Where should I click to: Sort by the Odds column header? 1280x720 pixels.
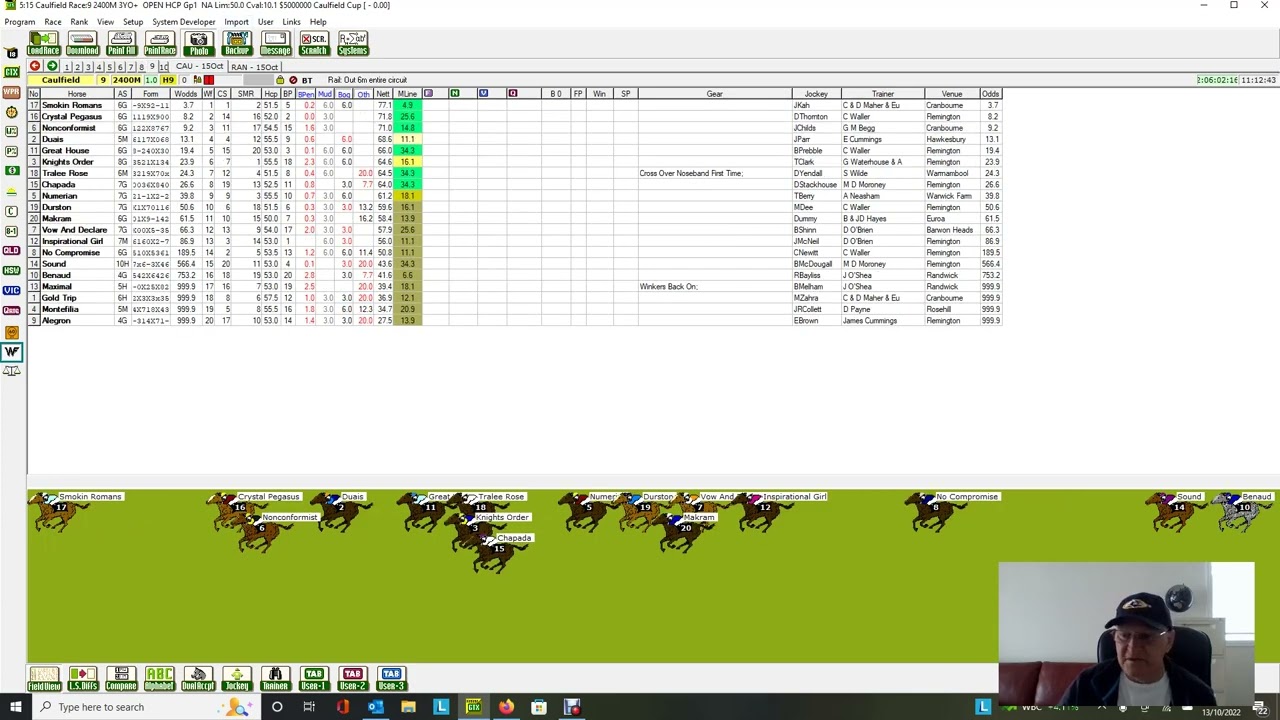coord(989,94)
